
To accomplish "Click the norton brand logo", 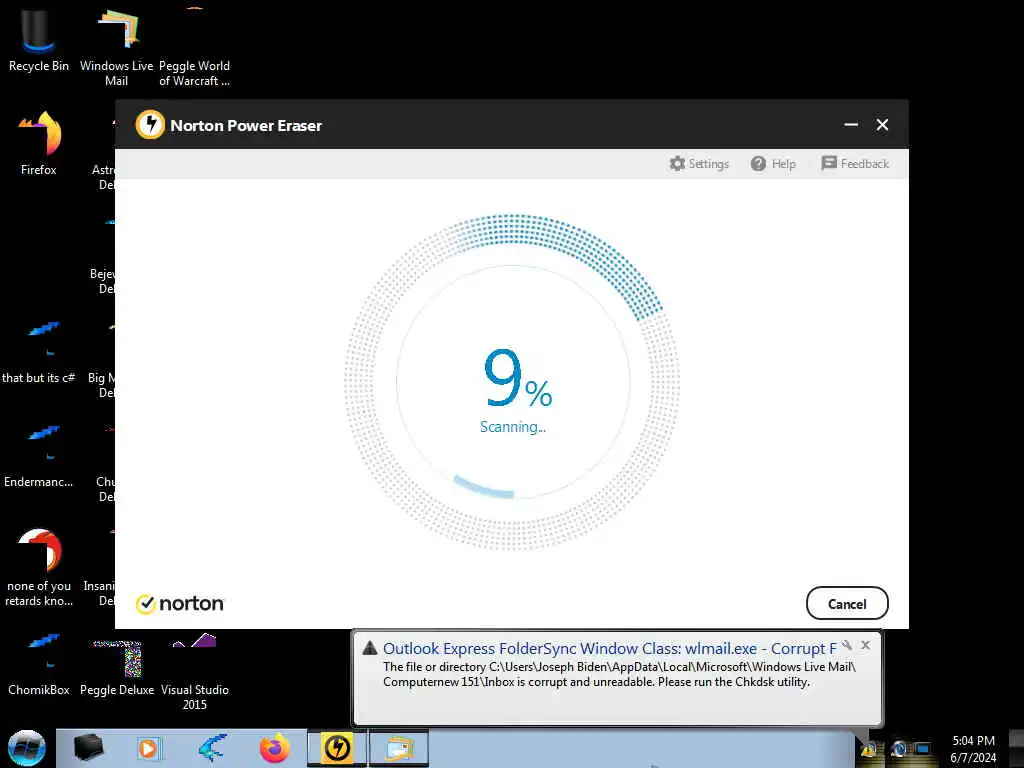I will [180, 603].
